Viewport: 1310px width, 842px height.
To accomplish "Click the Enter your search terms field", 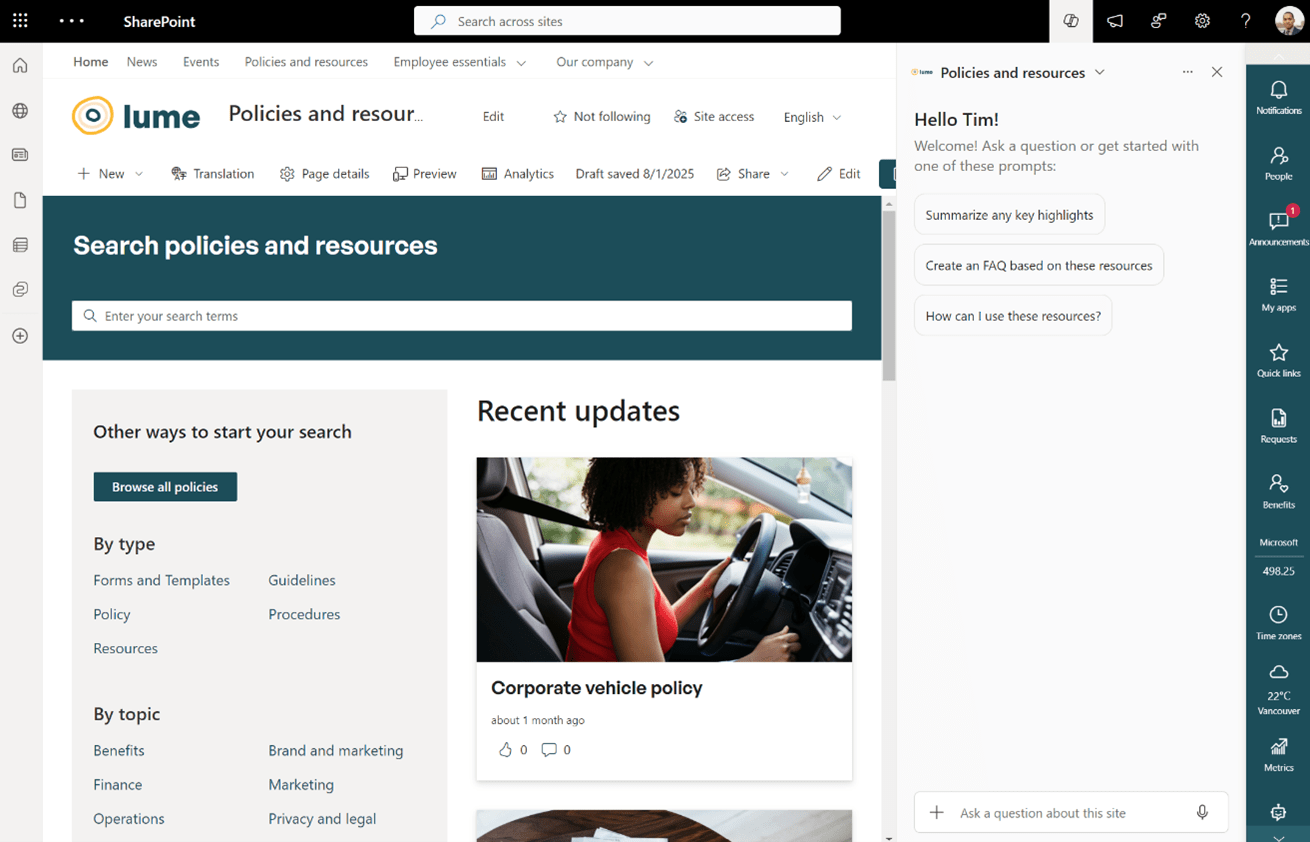I will coord(462,316).
